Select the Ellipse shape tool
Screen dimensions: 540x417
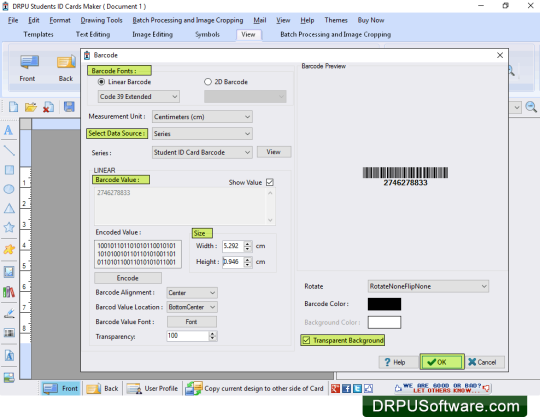(x=9, y=189)
